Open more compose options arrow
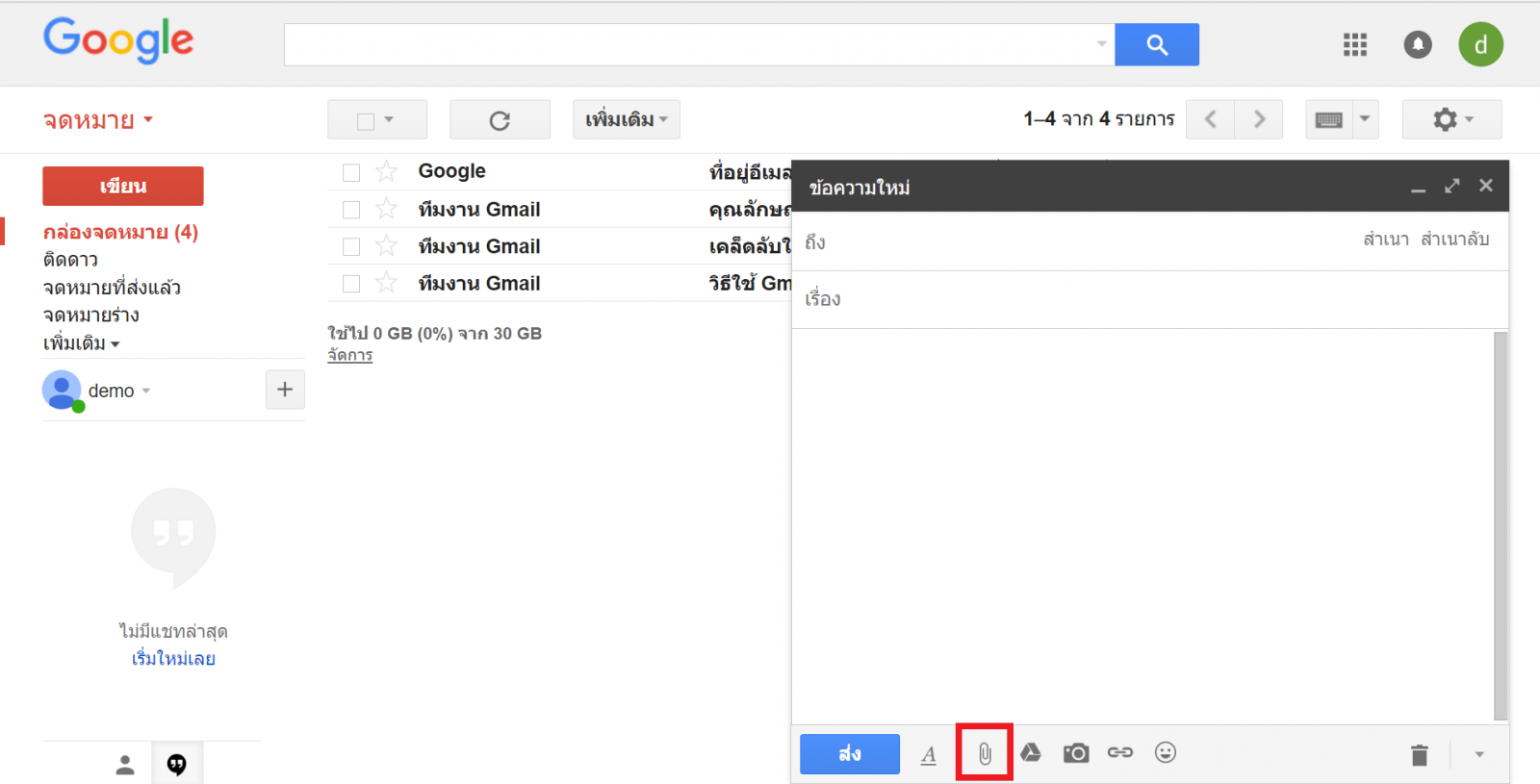1540x784 pixels. pos(1479,754)
